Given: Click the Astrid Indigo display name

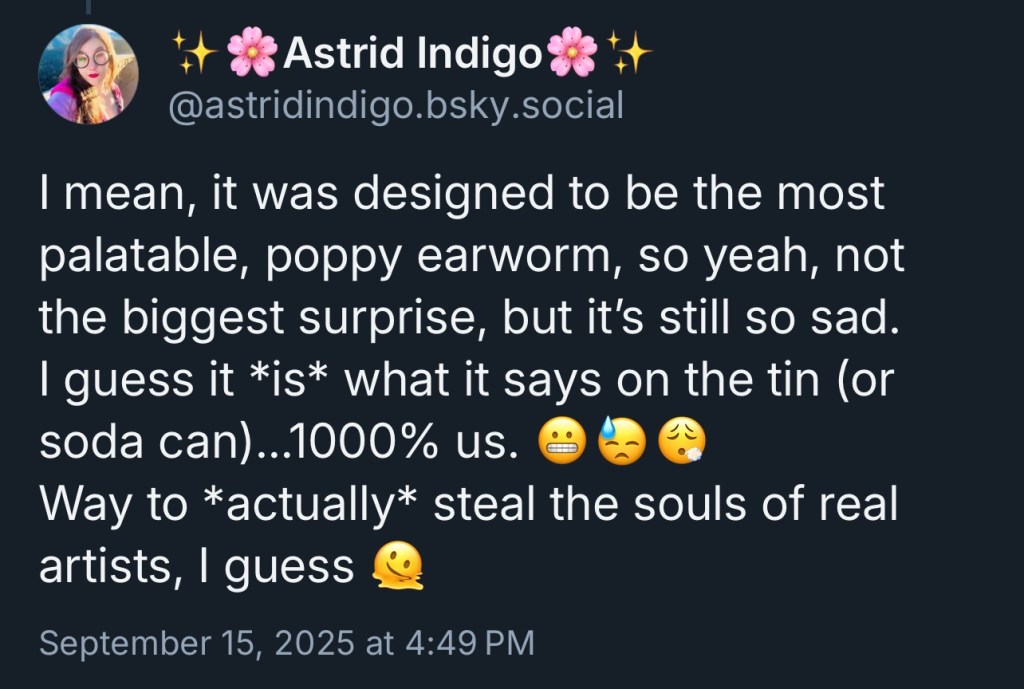Looking at the screenshot, I should pos(412,53).
